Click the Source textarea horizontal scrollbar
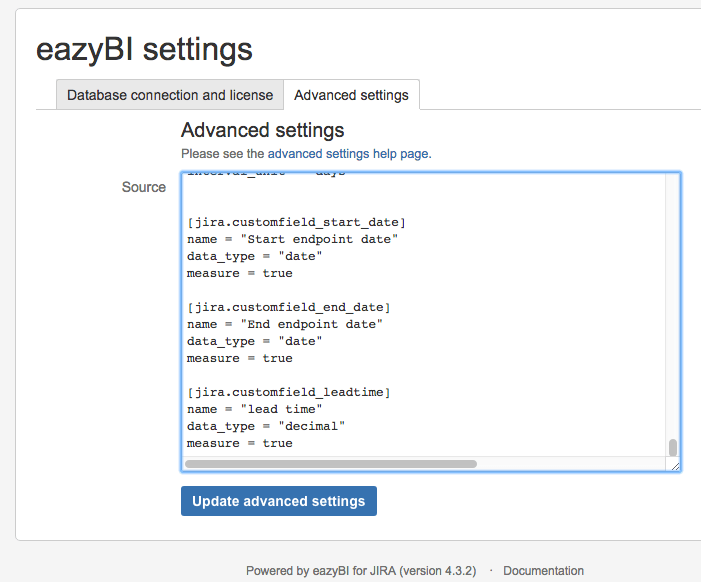701x582 pixels. 331,464
